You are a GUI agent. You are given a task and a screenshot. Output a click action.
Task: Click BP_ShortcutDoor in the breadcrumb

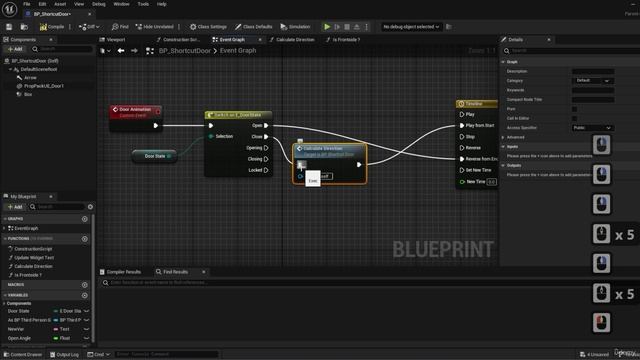pyautogui.click(x=184, y=51)
